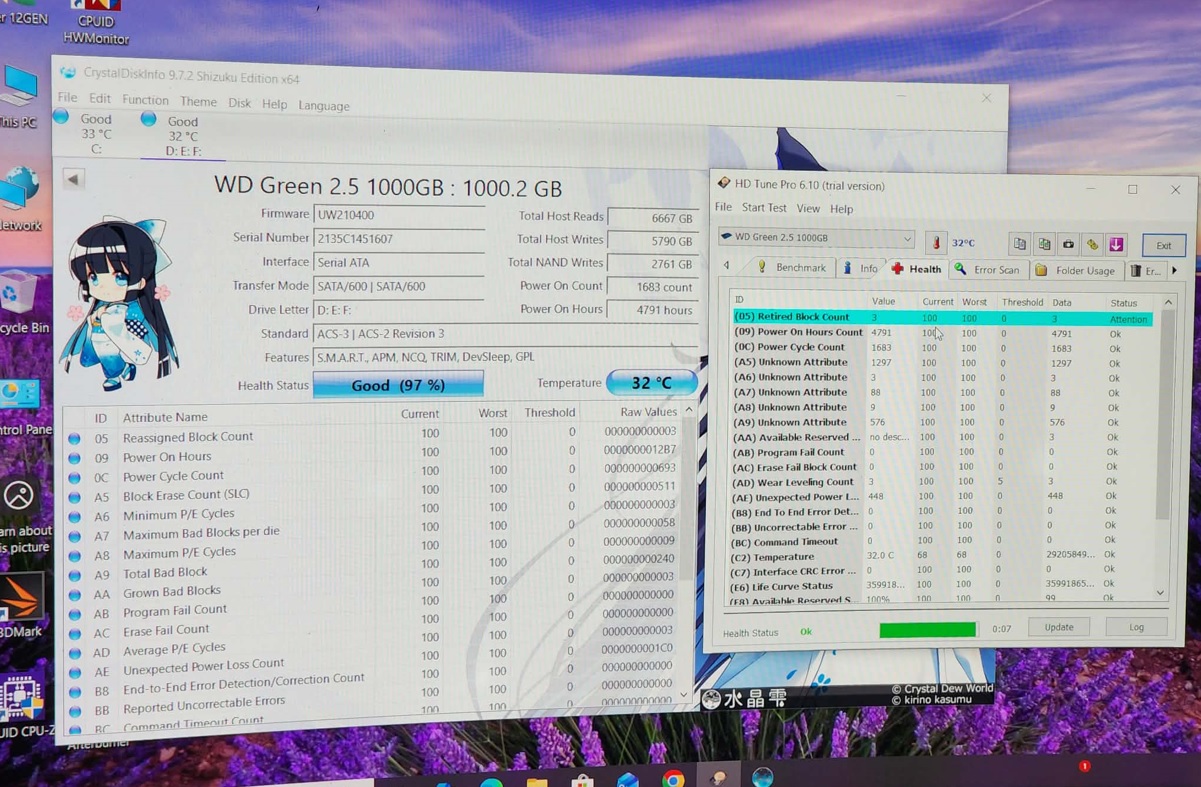Click the HD Tune options wrench icon
Viewport: 1201px width, 787px height.
click(1092, 244)
